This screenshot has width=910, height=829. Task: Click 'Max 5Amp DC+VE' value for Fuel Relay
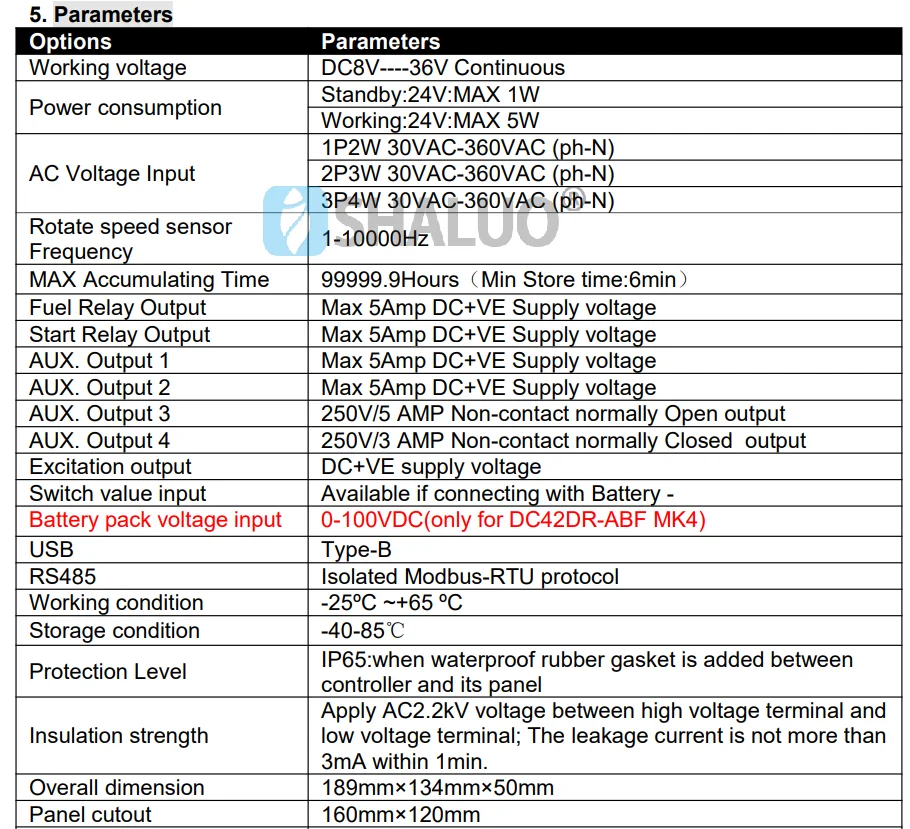pyautogui.click(x=489, y=308)
